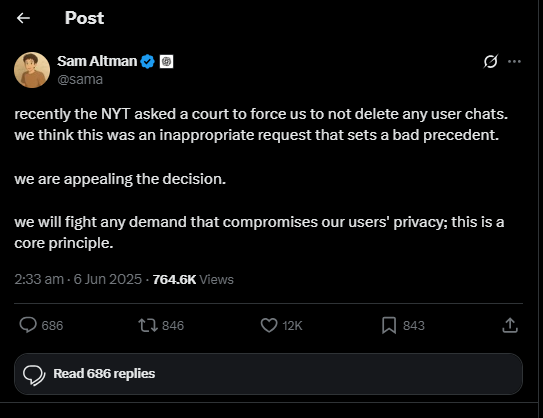
Task: Share the post via upload icon
Action: [510, 325]
